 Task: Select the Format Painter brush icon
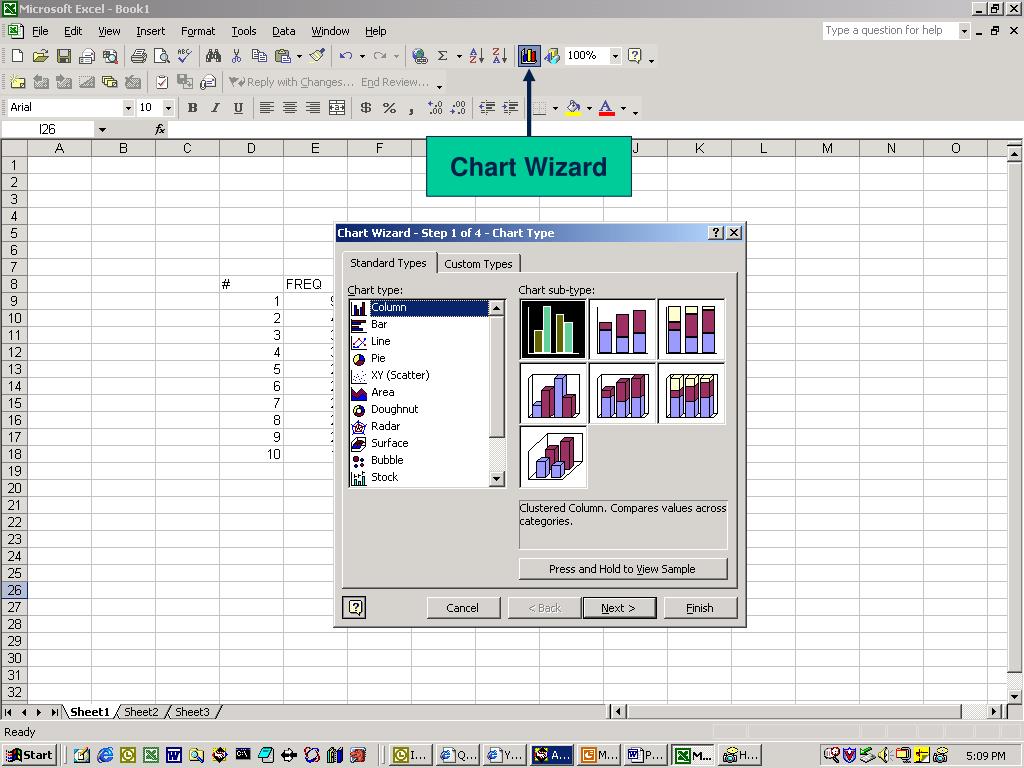tap(317, 56)
